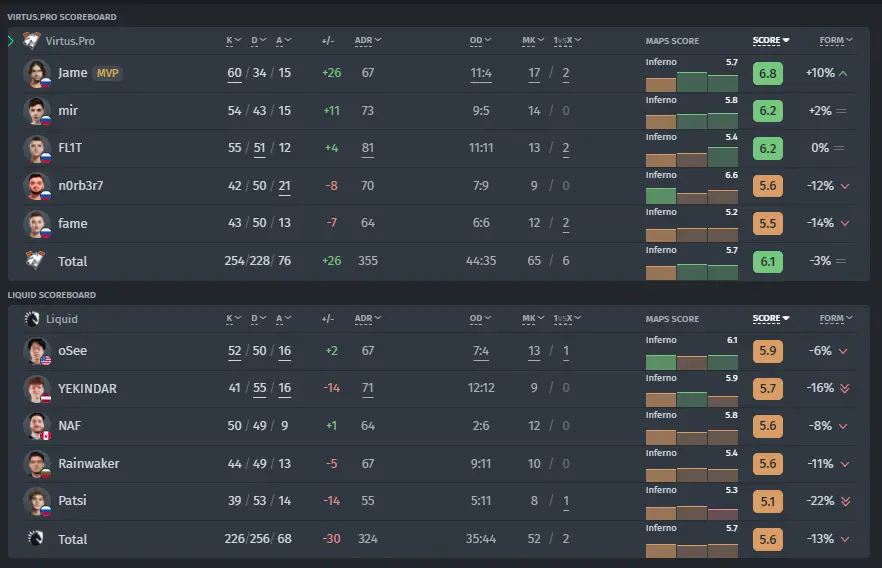
Task: Open FL1T's player profile name
Action: [x=70, y=148]
